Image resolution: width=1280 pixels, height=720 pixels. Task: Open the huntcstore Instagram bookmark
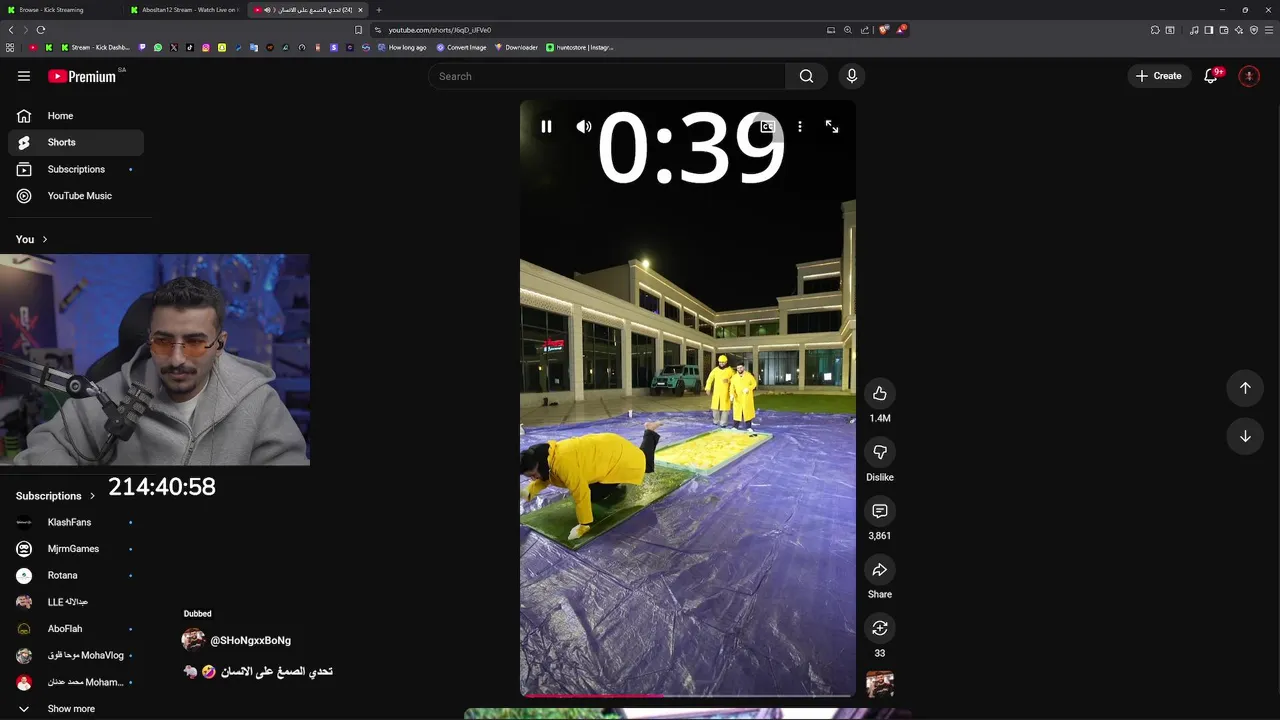(580, 47)
